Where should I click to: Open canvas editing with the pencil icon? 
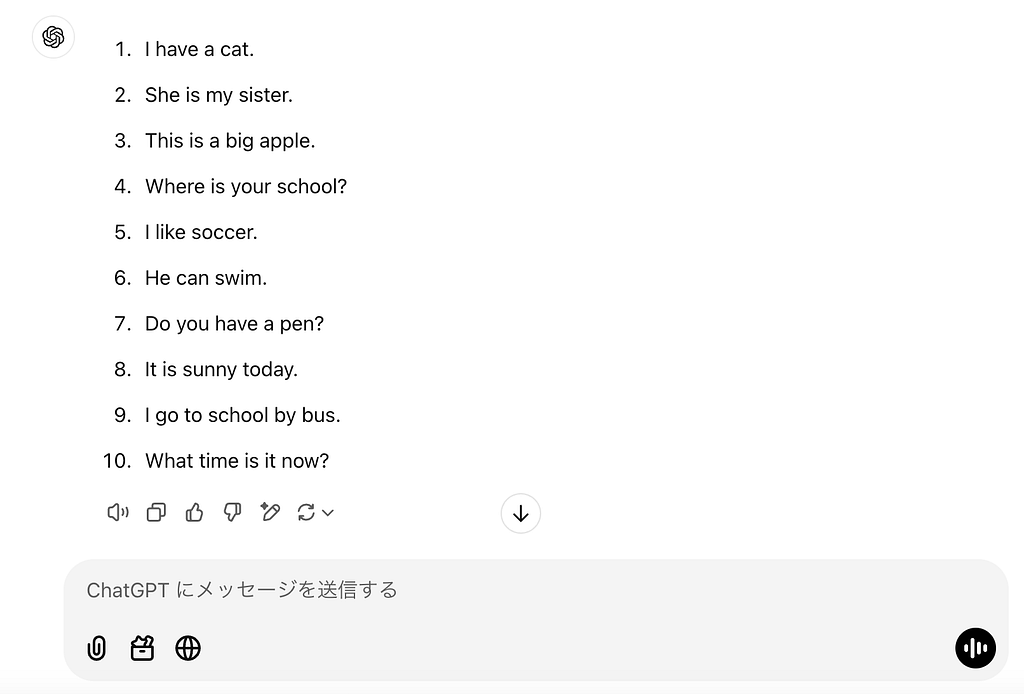269,512
